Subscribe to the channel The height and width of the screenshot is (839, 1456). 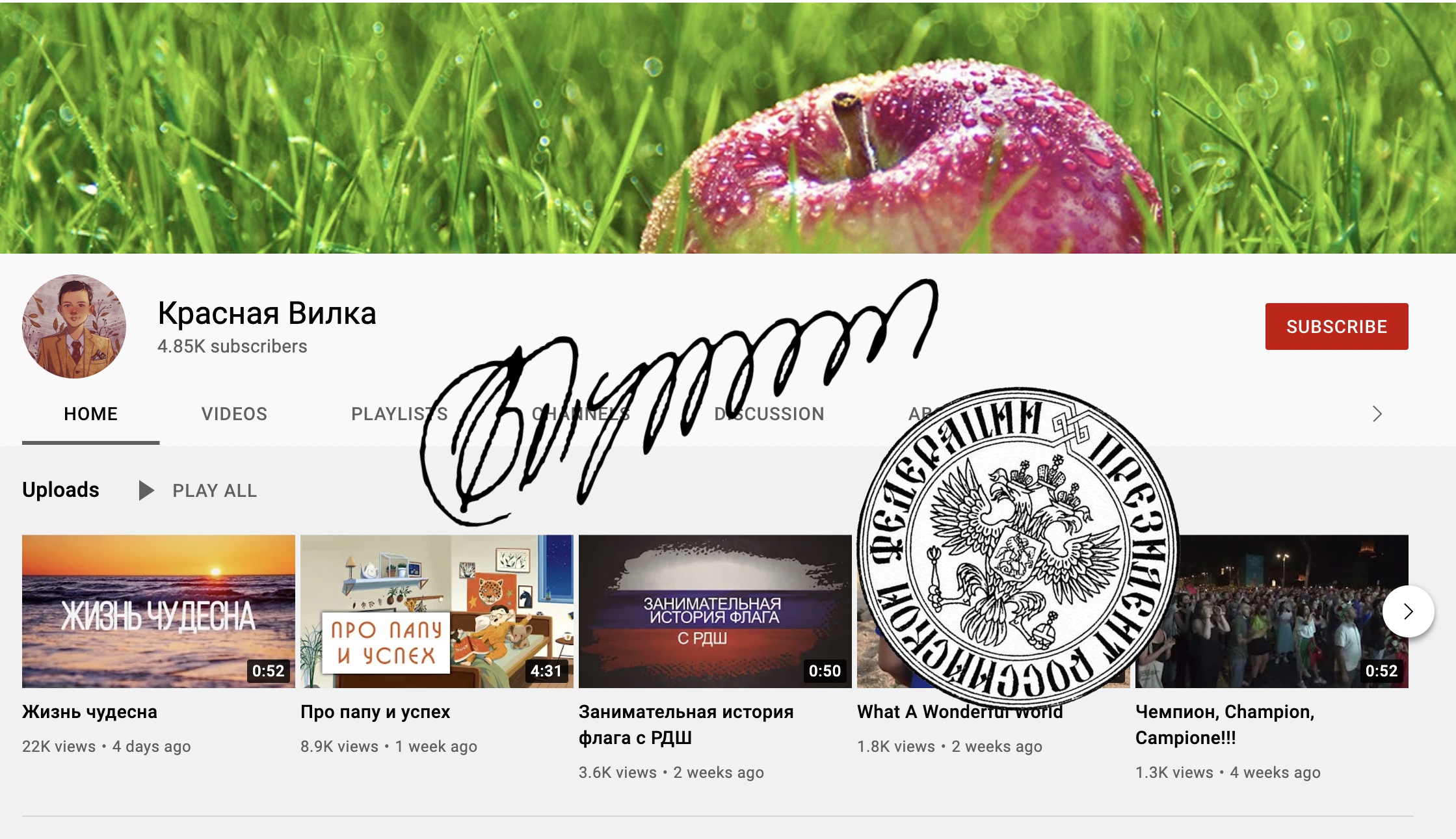coord(1336,326)
